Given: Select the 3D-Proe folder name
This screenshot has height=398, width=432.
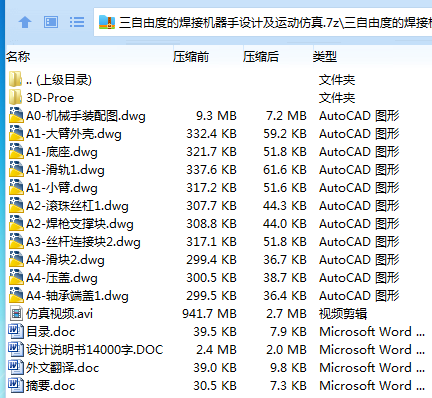Looking at the screenshot, I should pyautogui.click(x=50, y=98).
